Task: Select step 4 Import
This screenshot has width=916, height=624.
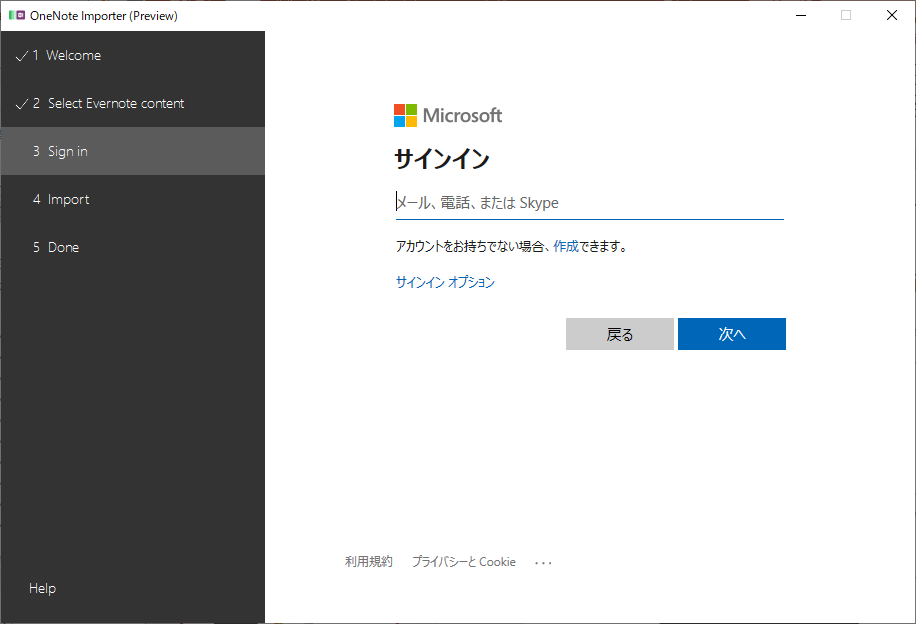Action: pyautogui.click(x=133, y=199)
